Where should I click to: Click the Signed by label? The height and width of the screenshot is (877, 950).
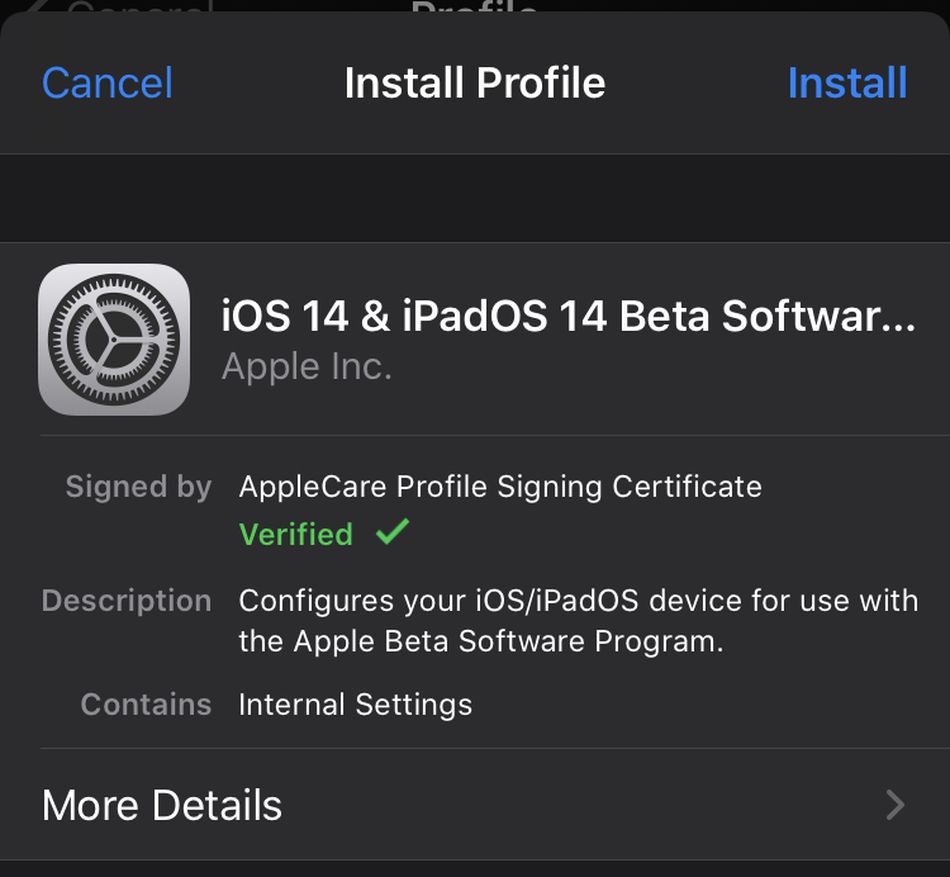tap(138, 487)
